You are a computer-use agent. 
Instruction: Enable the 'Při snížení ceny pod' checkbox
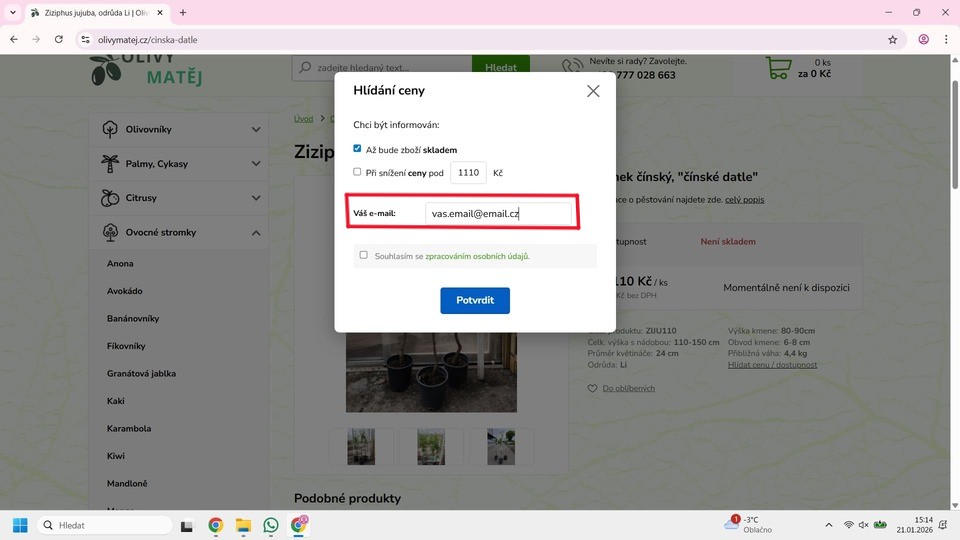pyautogui.click(x=357, y=172)
